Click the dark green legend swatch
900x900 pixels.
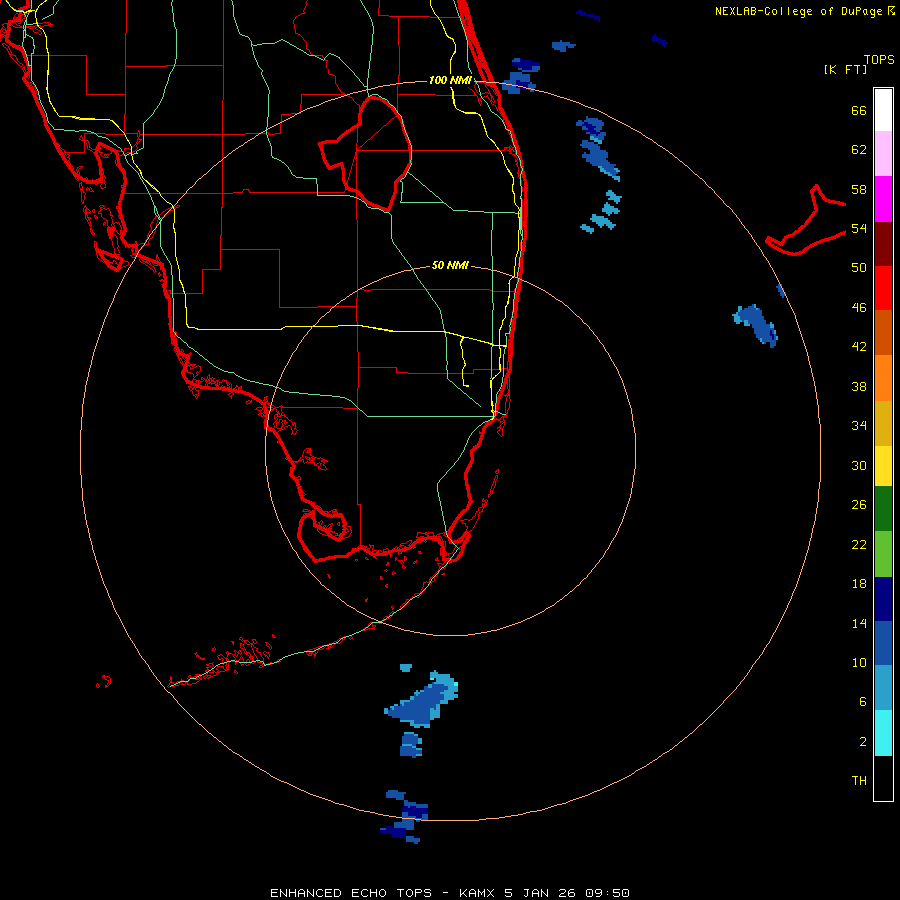click(883, 509)
